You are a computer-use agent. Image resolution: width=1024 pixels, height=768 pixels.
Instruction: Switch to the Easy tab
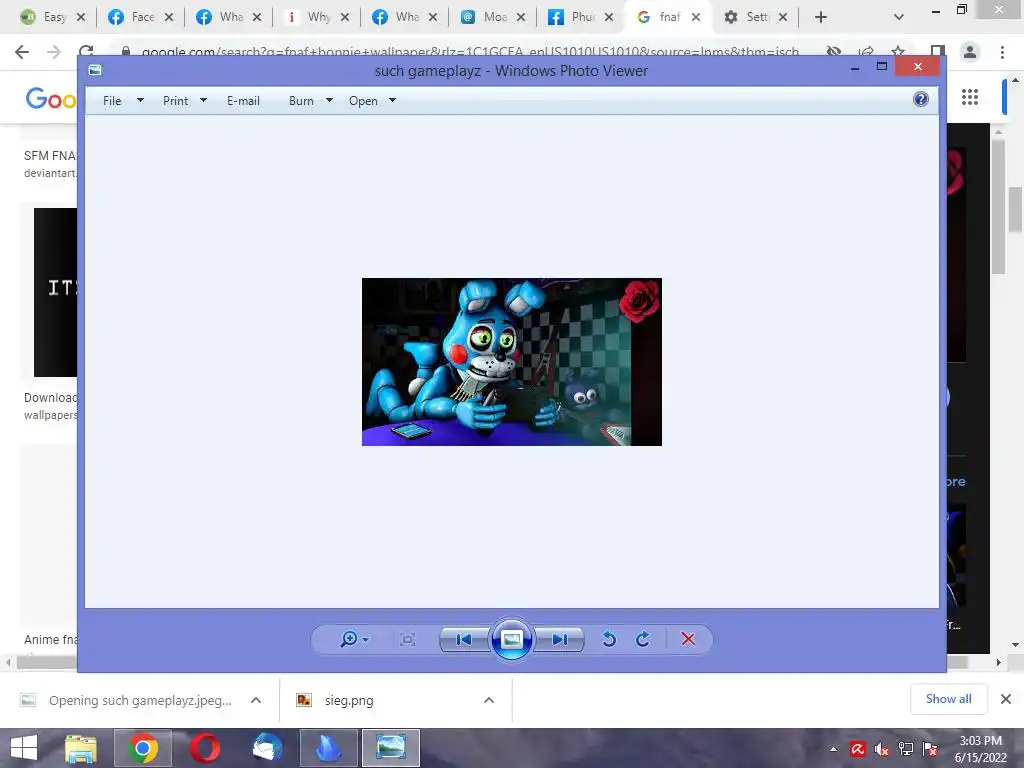(54, 17)
